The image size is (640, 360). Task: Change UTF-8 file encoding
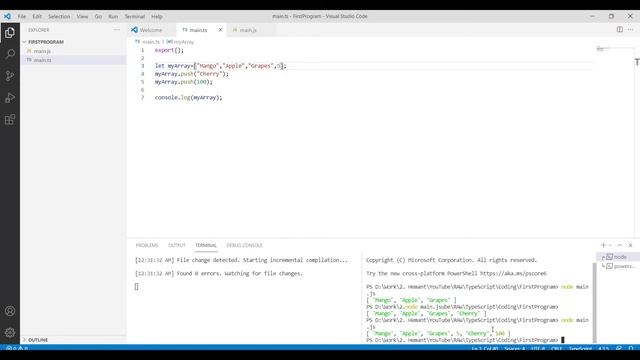point(538,349)
